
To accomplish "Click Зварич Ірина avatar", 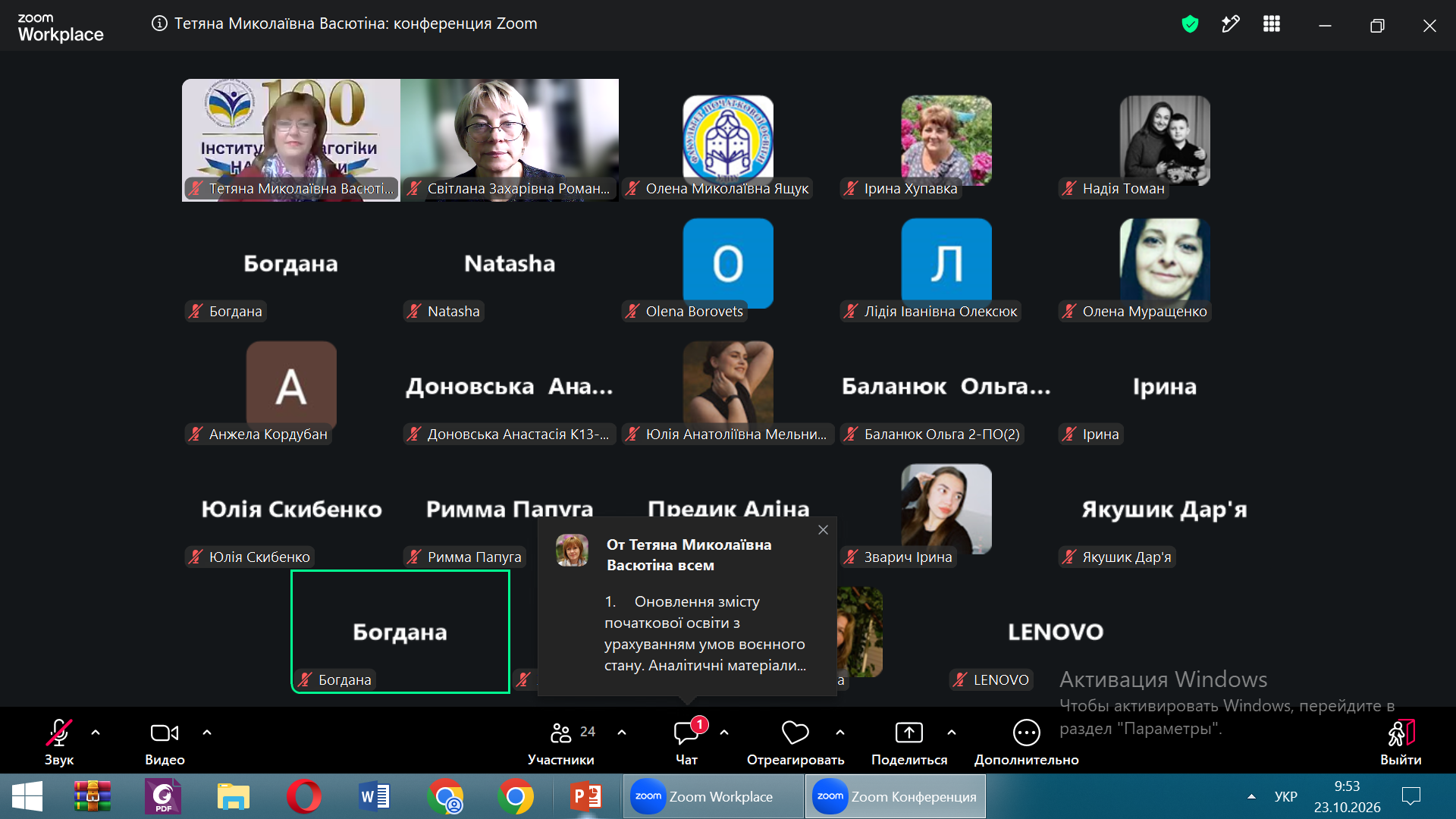I will (x=946, y=508).
